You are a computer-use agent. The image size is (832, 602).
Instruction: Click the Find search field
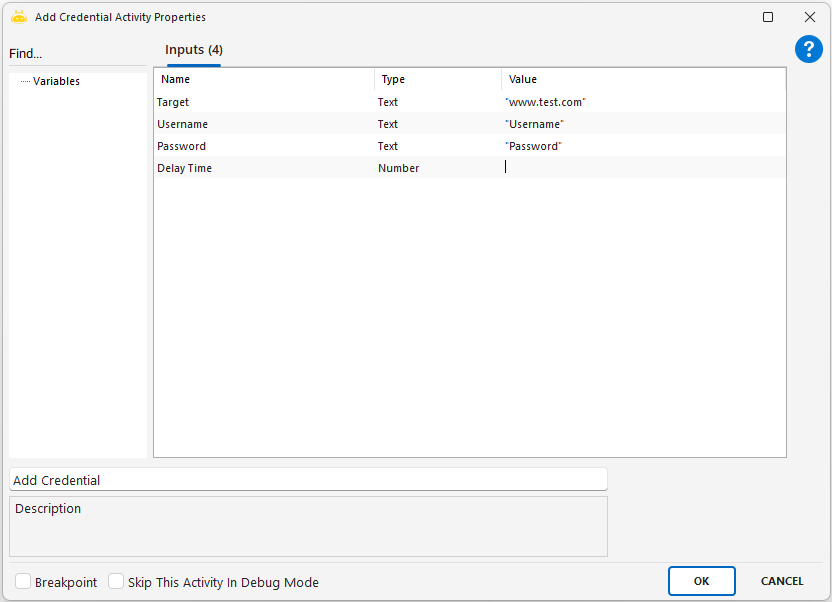pyautogui.click(x=78, y=54)
